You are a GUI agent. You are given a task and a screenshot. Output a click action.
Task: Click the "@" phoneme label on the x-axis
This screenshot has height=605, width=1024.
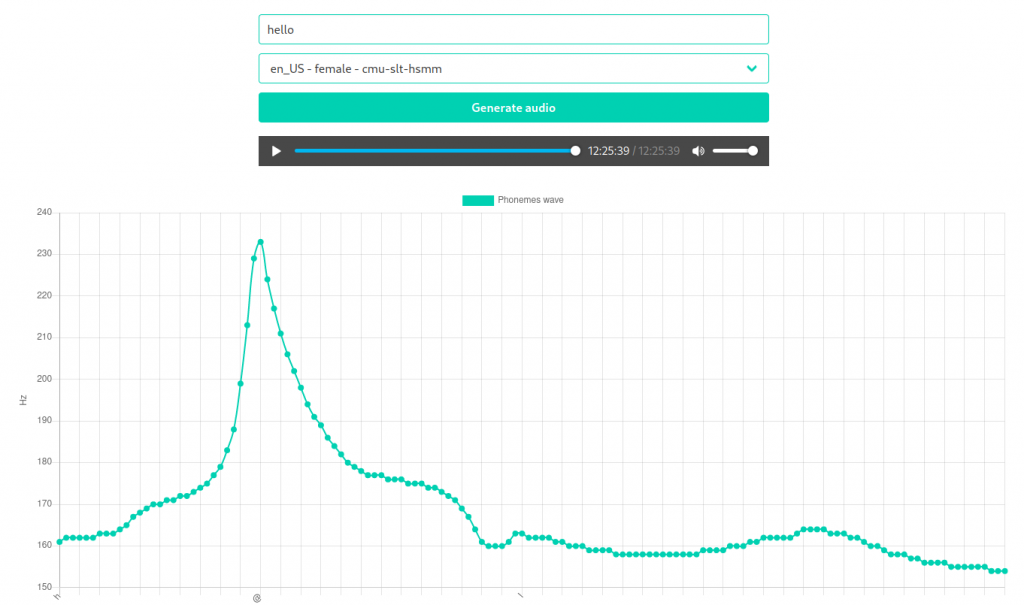coord(257,598)
